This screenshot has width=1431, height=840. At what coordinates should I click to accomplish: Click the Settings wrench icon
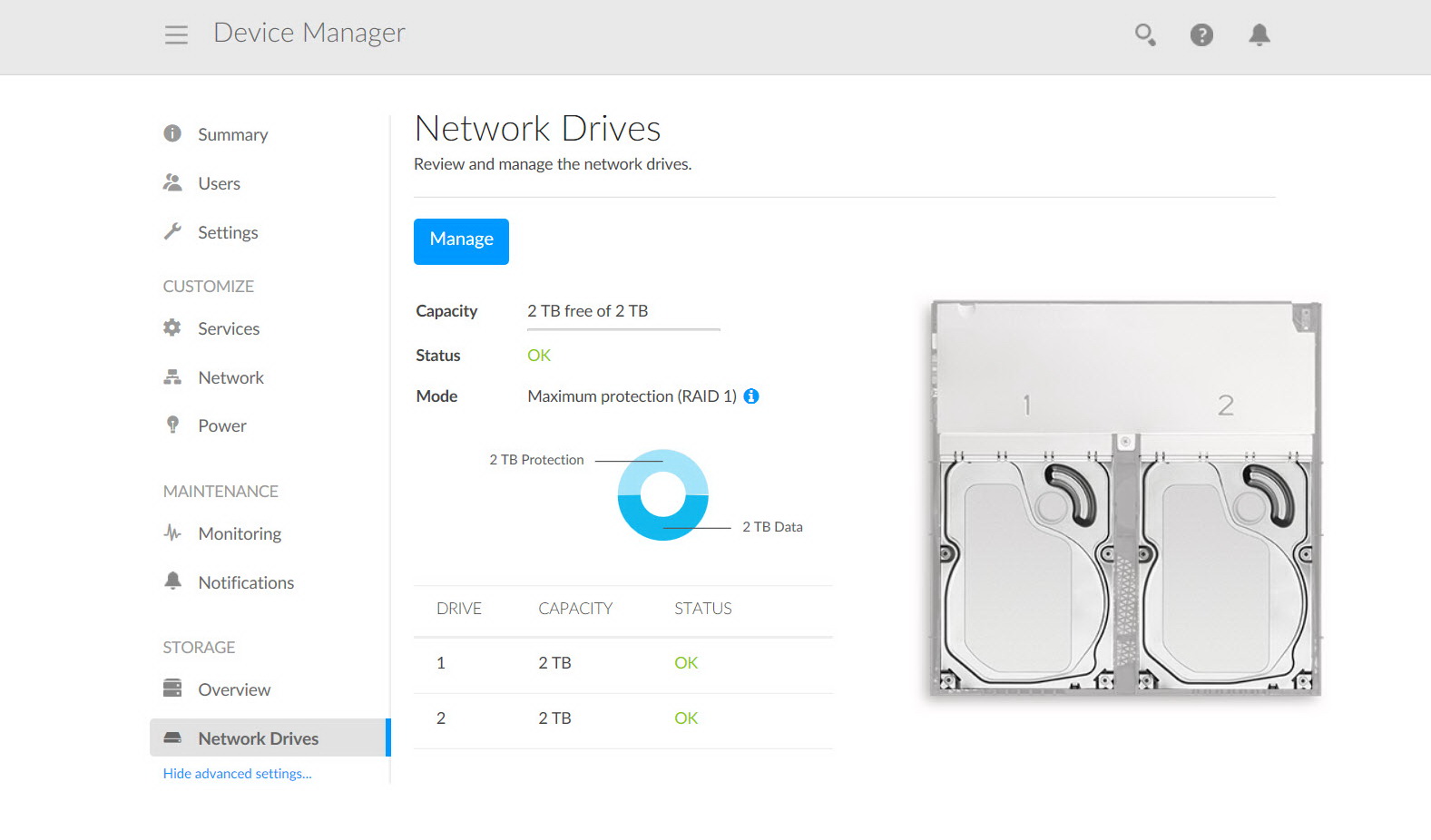pyautogui.click(x=172, y=231)
